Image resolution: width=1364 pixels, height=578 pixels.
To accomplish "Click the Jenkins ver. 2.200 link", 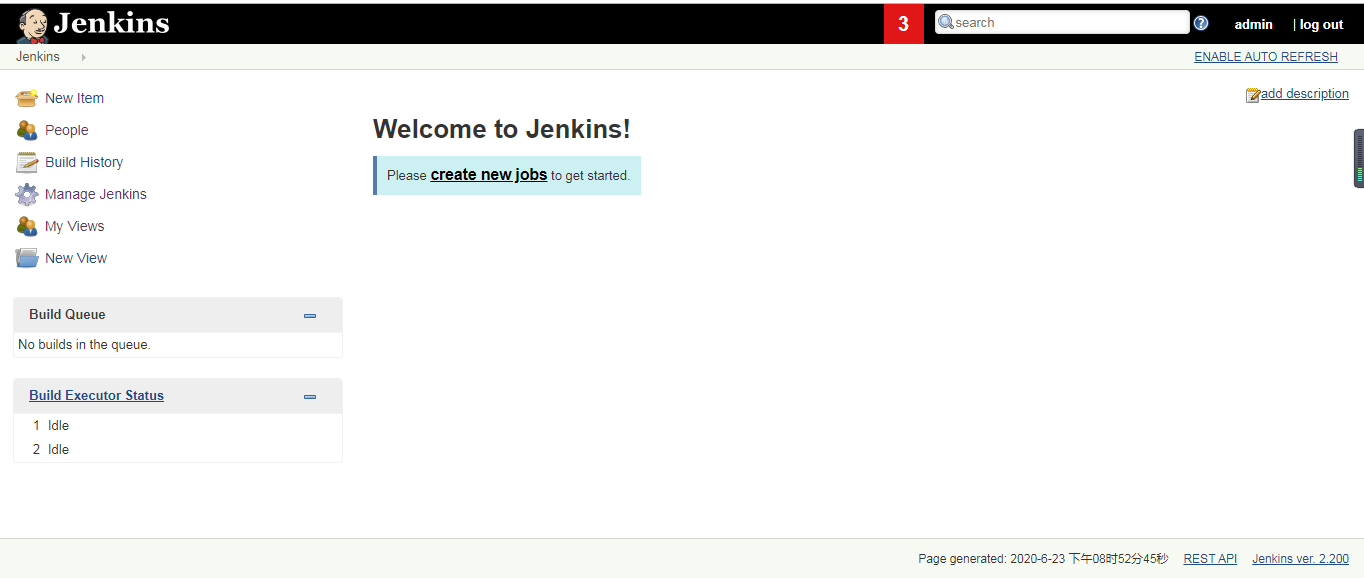I will pos(1300,558).
